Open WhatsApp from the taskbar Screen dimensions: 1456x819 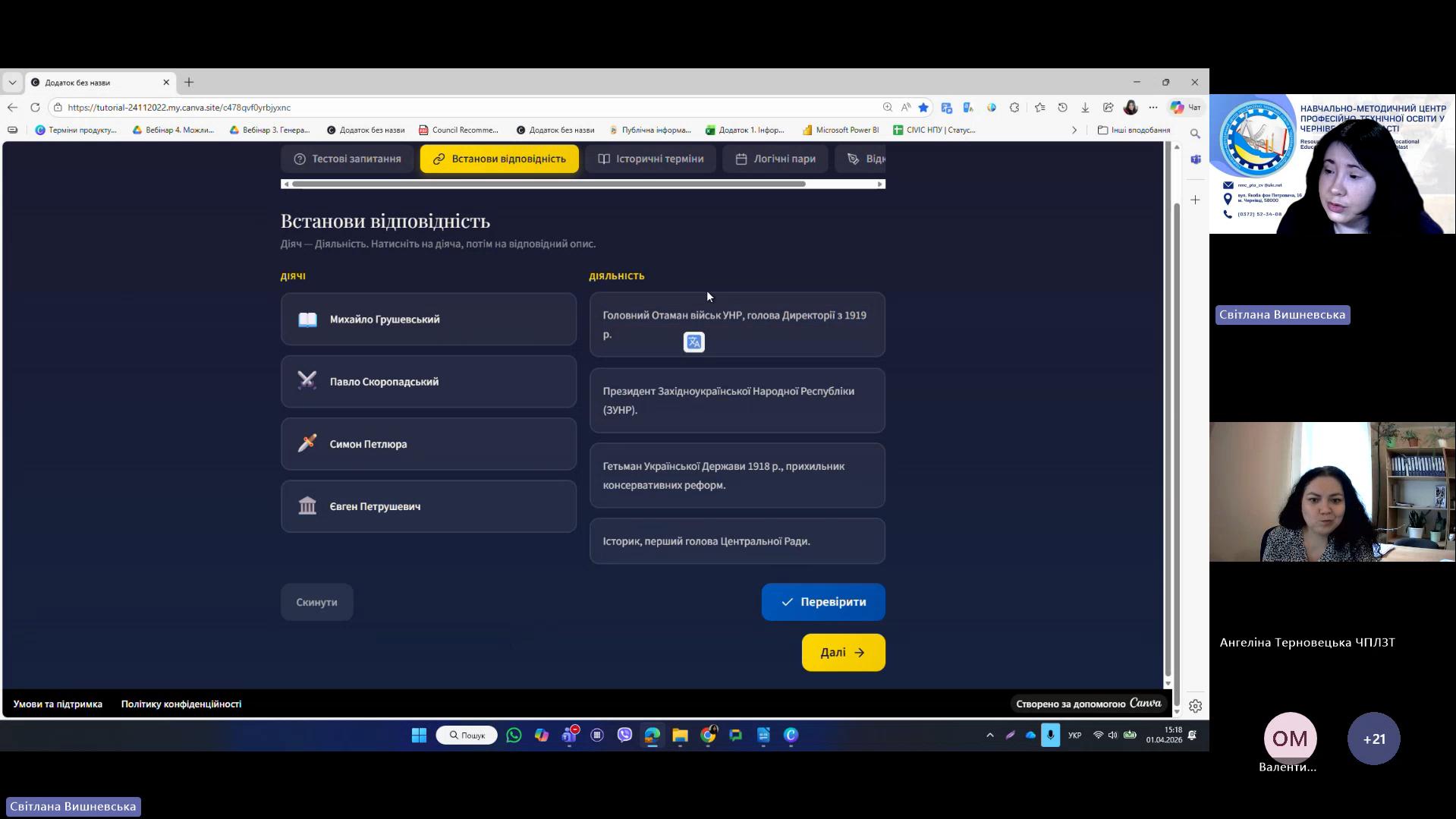click(x=514, y=735)
